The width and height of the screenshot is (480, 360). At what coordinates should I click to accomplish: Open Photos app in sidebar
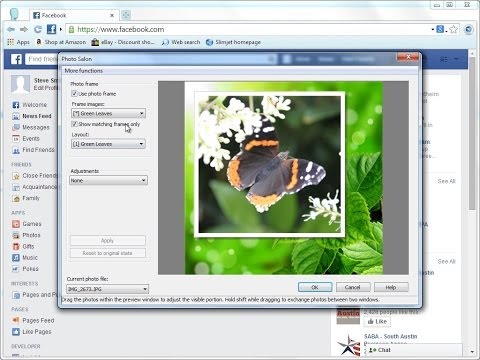(x=26, y=235)
